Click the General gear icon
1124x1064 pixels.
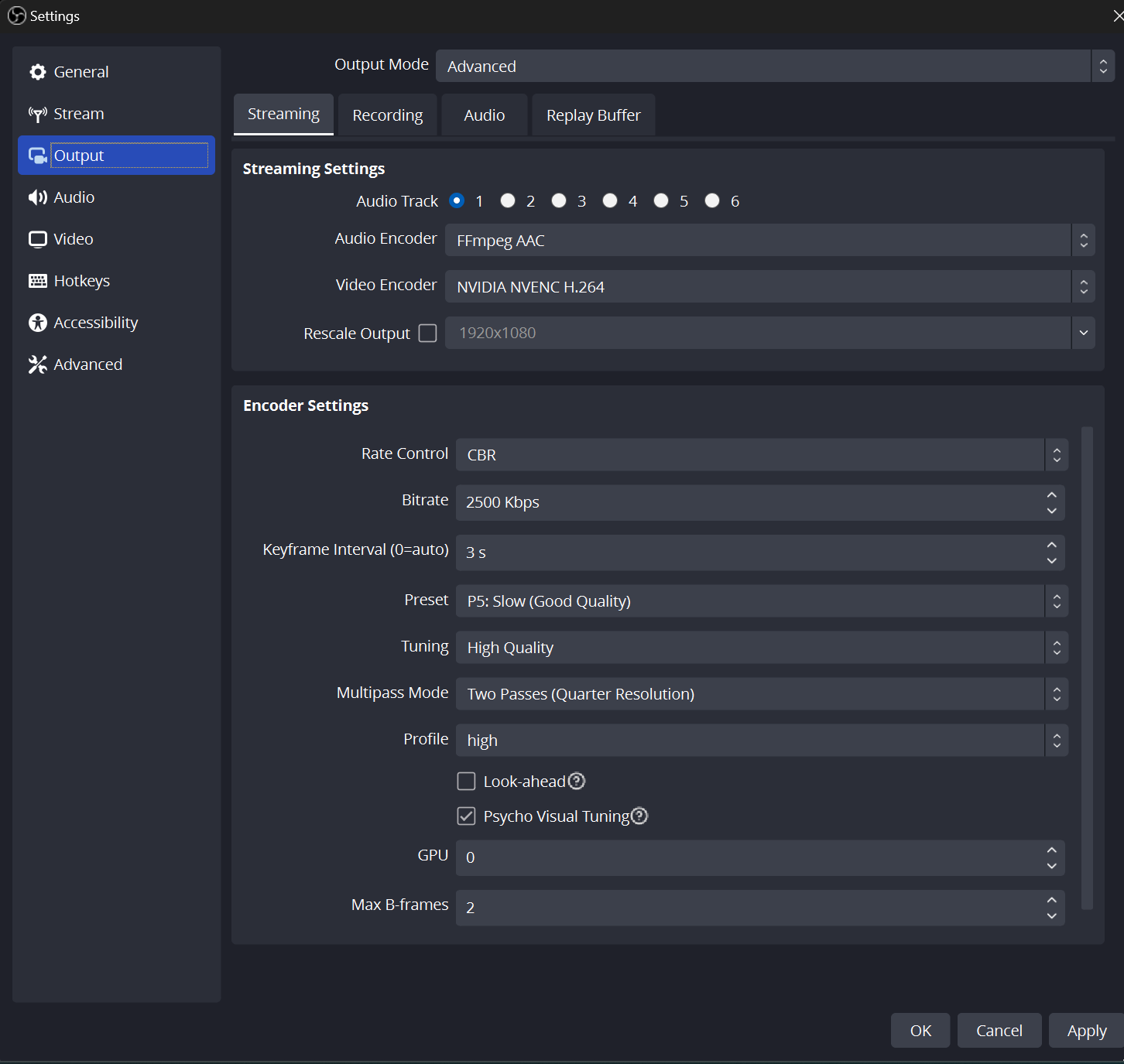pyautogui.click(x=38, y=72)
